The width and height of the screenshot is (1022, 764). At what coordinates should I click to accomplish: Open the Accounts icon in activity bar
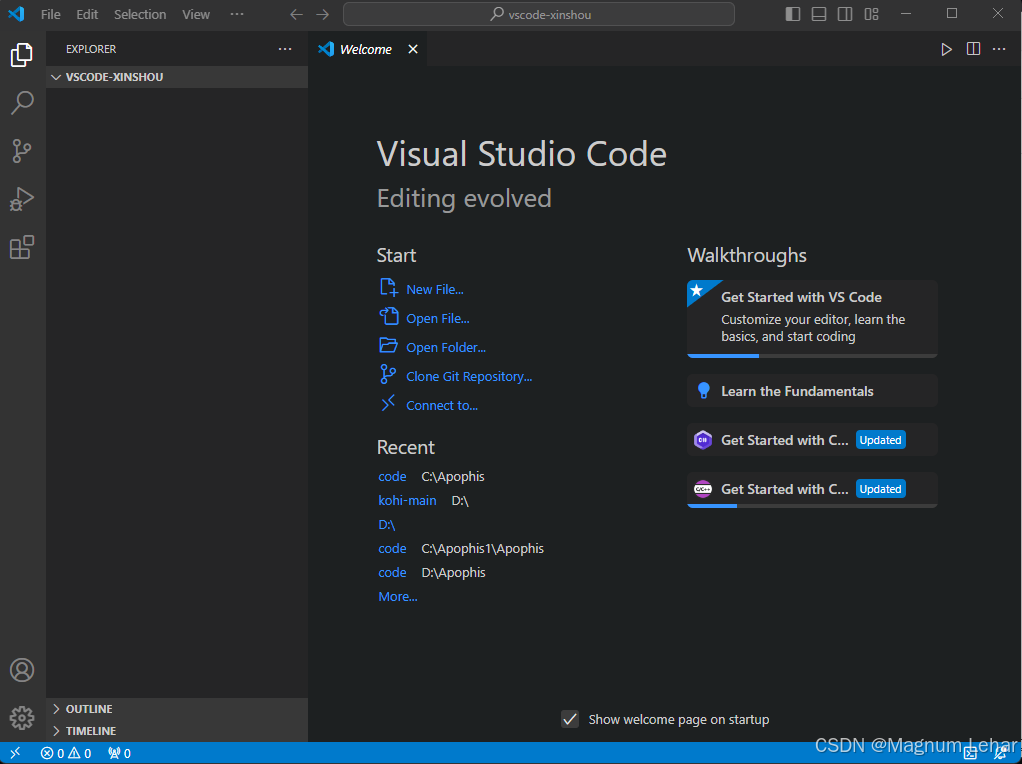tap(22, 670)
